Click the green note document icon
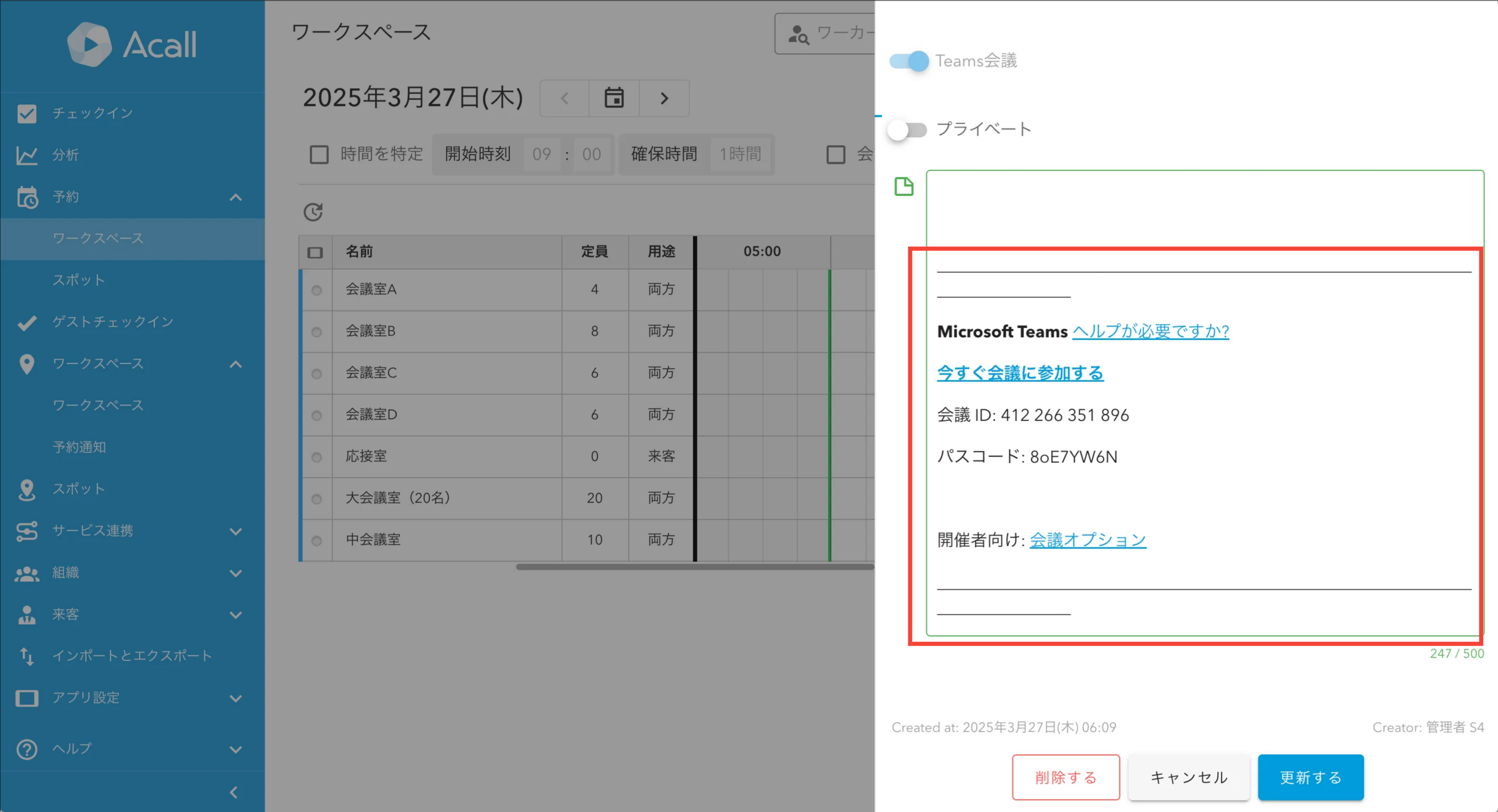1498x812 pixels. tap(903, 187)
